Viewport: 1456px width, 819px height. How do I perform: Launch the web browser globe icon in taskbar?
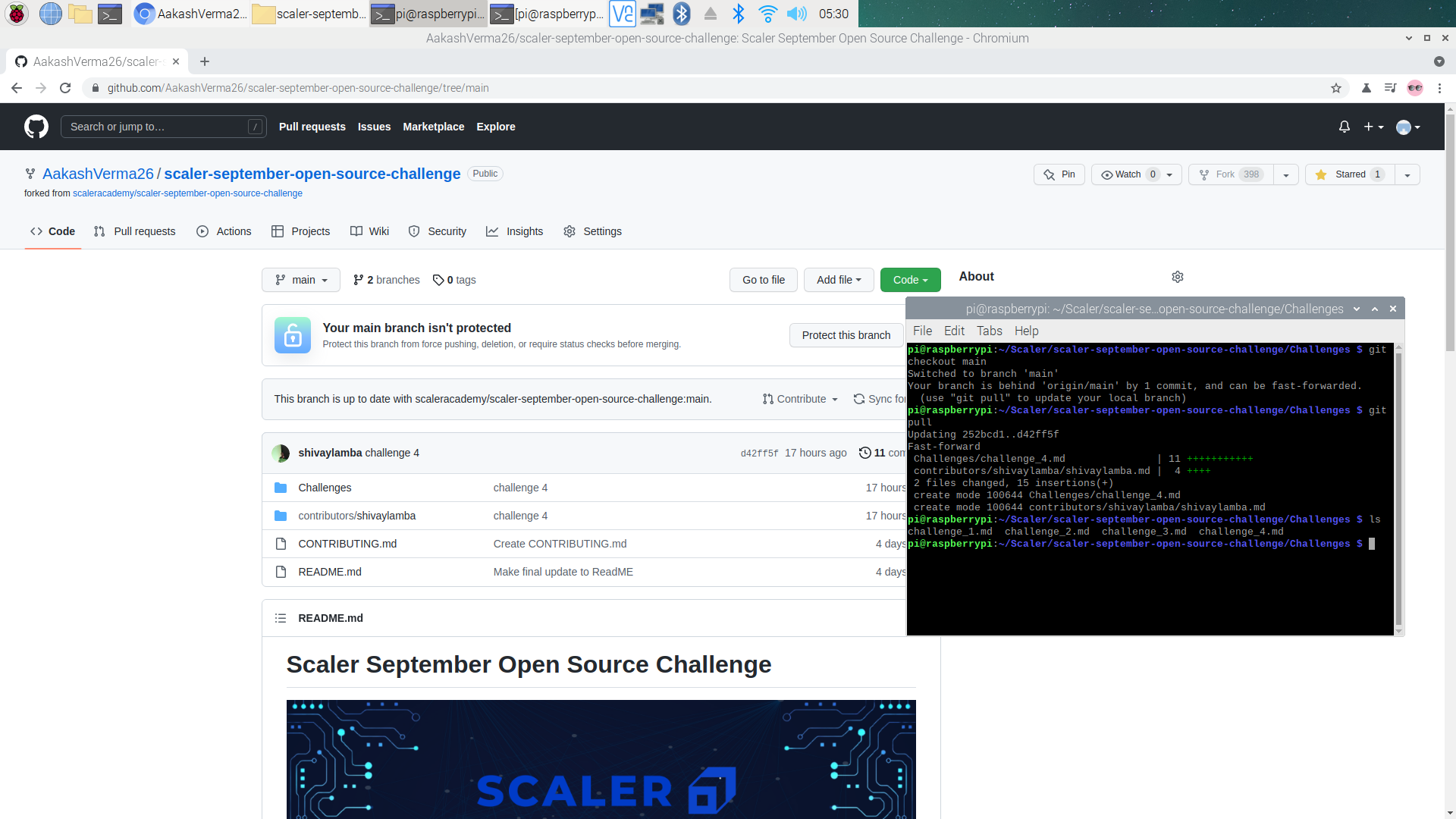pos(50,14)
